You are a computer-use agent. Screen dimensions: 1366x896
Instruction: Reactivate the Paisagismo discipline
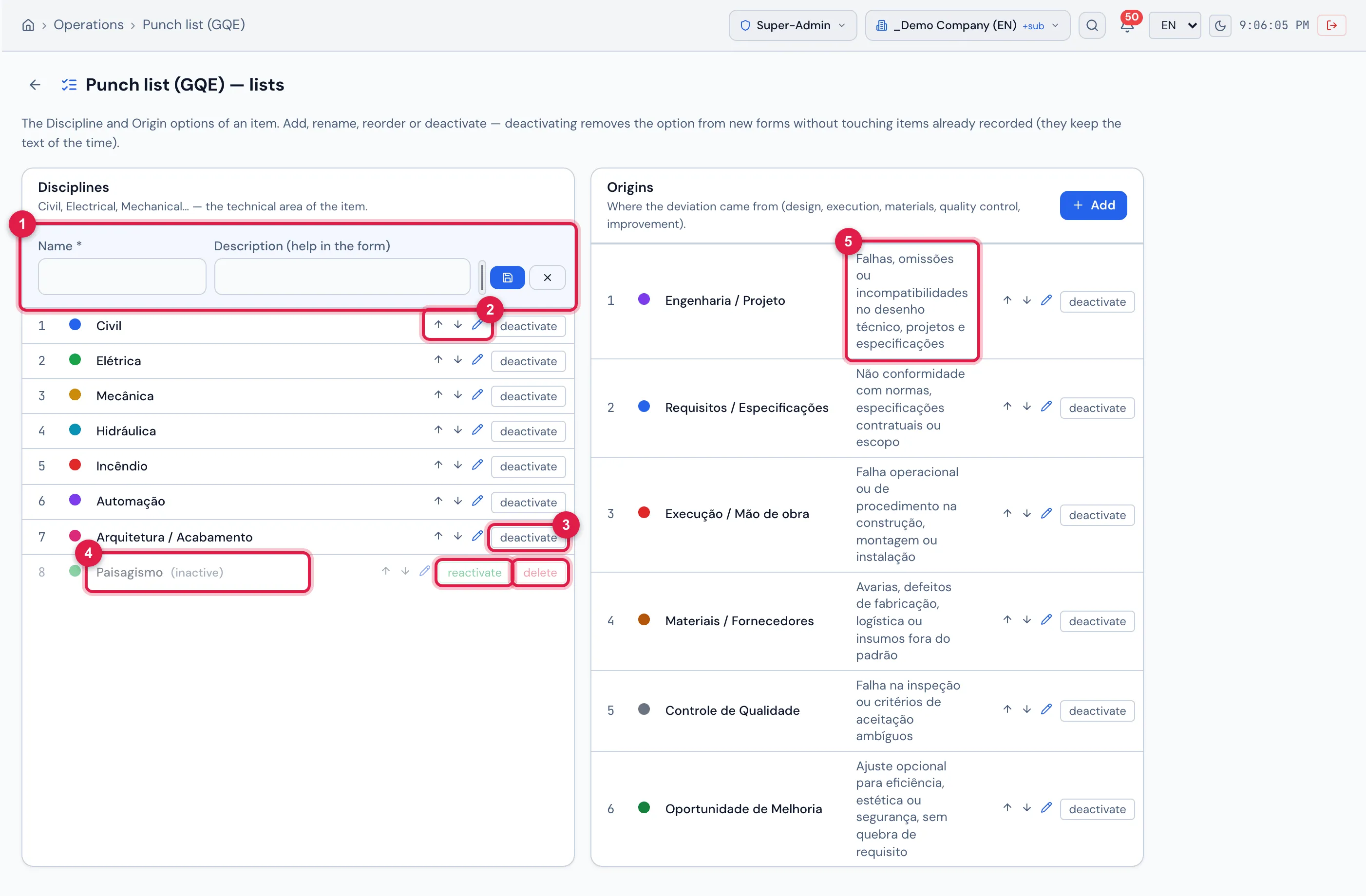tap(474, 573)
